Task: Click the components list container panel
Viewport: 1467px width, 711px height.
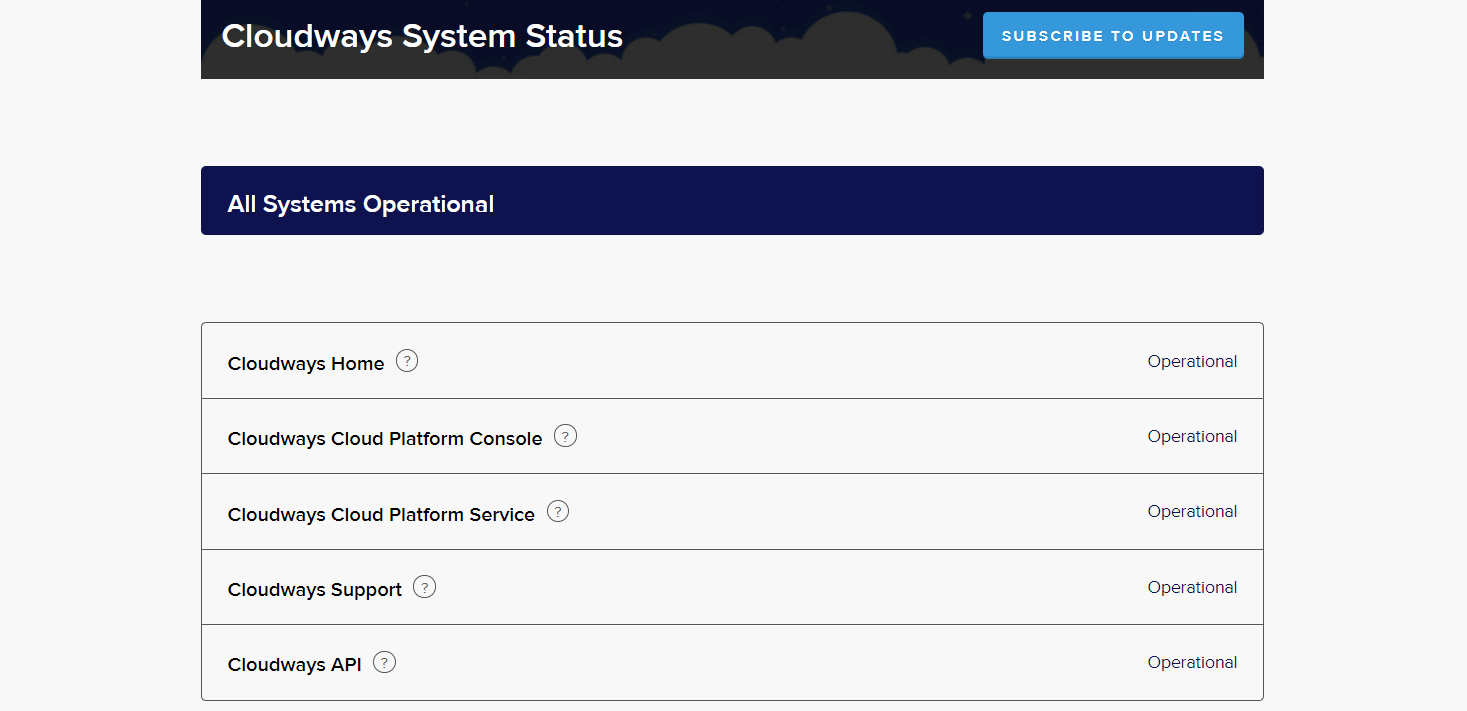Action: coord(732,511)
